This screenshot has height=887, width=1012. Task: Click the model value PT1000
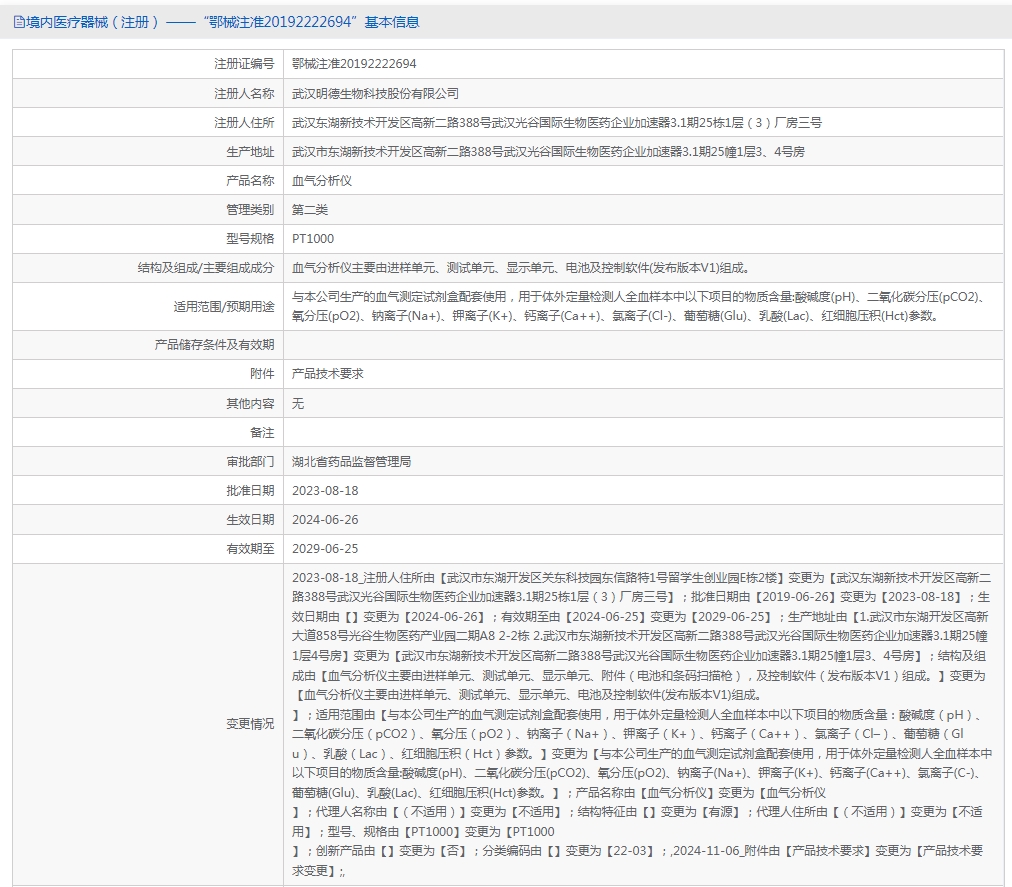click(x=312, y=239)
